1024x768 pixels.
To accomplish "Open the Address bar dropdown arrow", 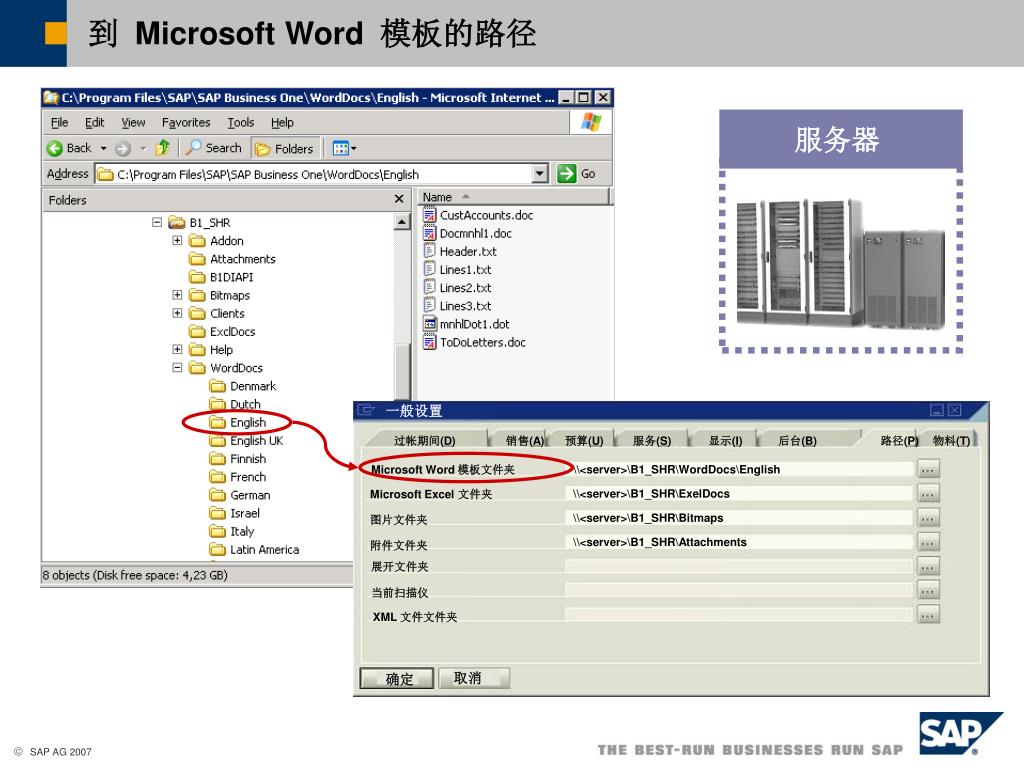I will pos(539,174).
